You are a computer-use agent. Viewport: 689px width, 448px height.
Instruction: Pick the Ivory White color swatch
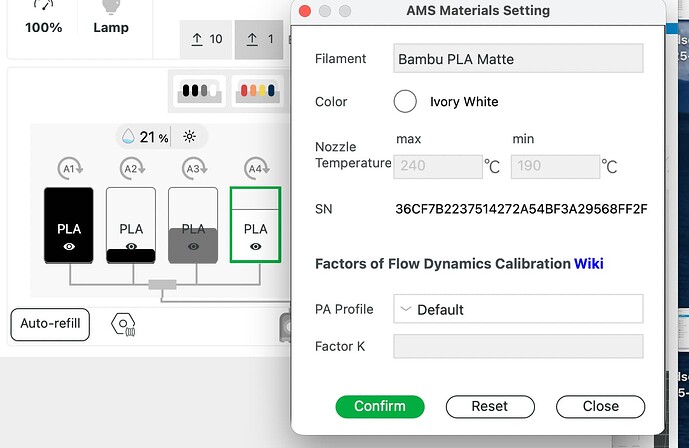(x=405, y=101)
